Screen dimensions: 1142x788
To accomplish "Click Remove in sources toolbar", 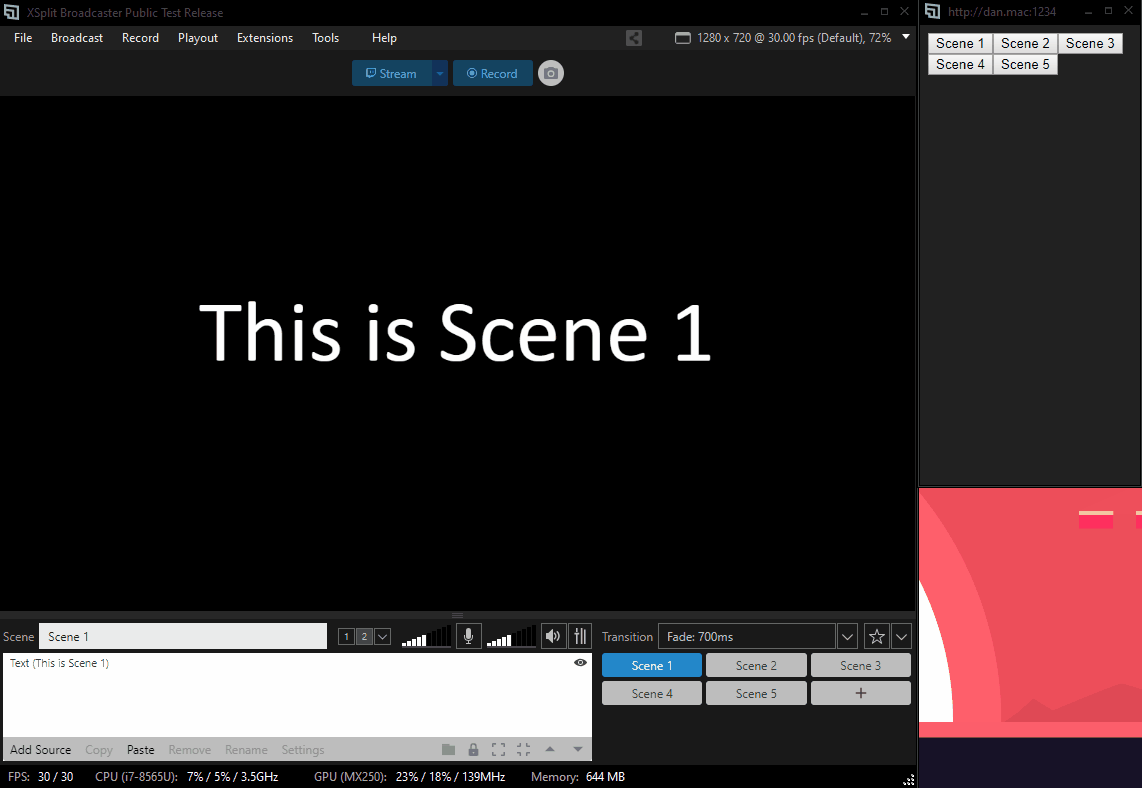I will 189,749.
